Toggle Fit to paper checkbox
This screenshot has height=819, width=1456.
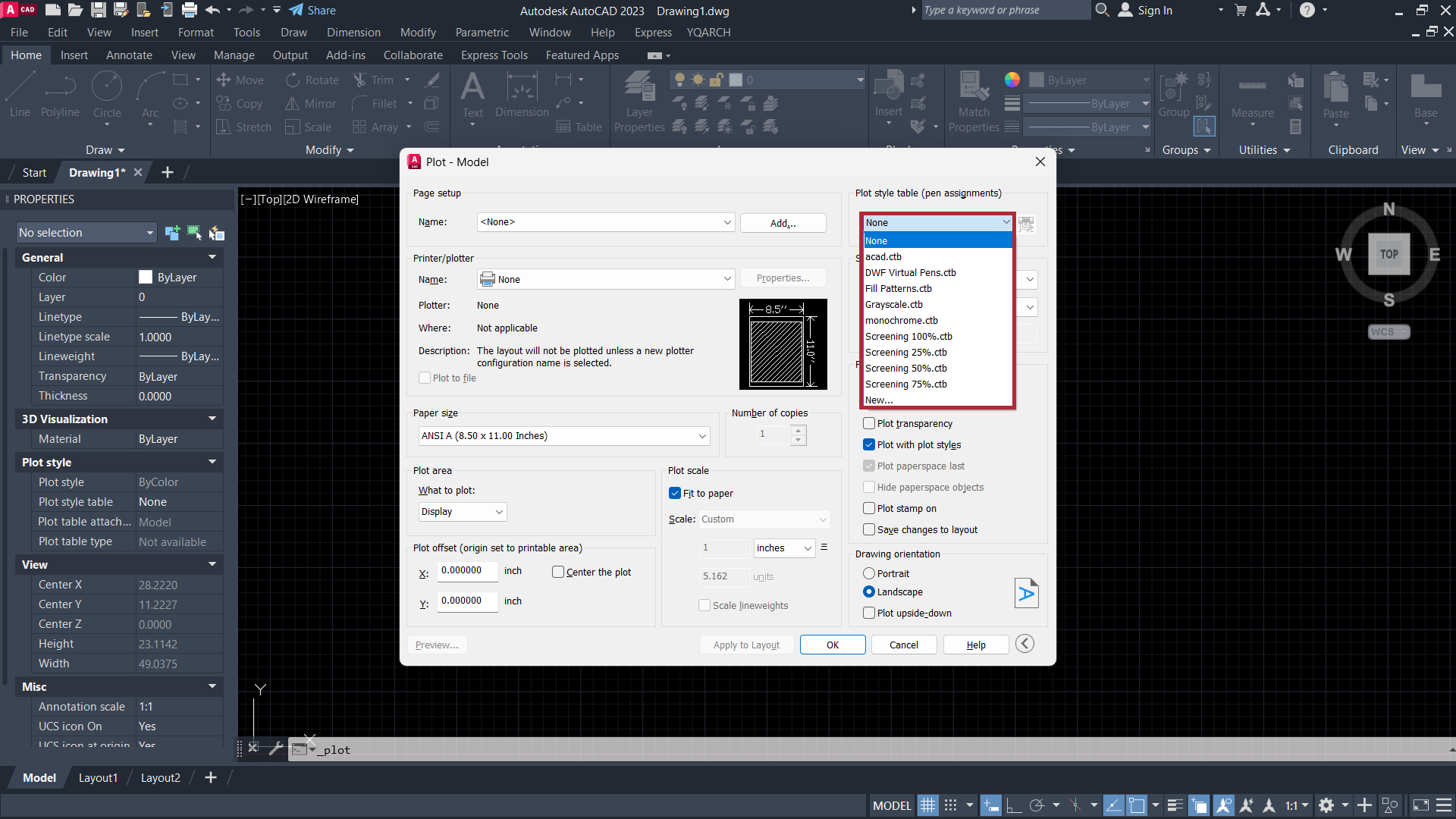click(x=675, y=493)
